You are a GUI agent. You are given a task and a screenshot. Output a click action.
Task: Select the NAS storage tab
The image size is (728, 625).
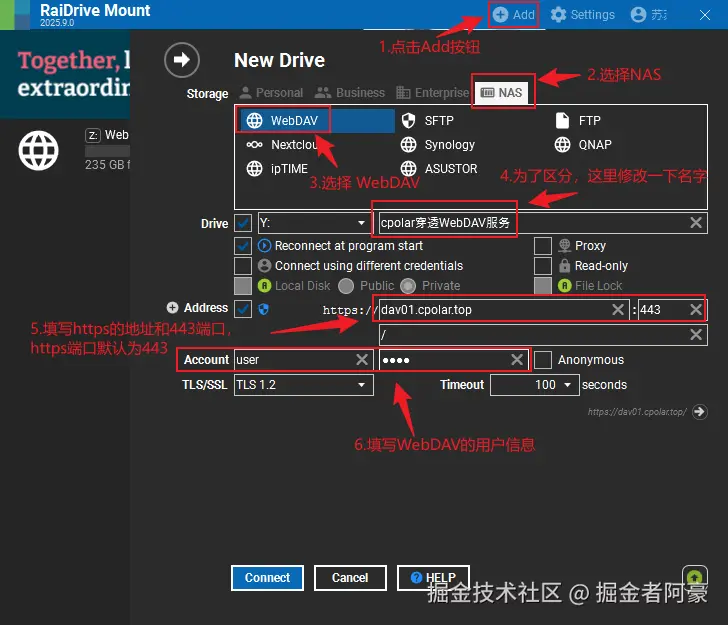[x=501, y=93]
